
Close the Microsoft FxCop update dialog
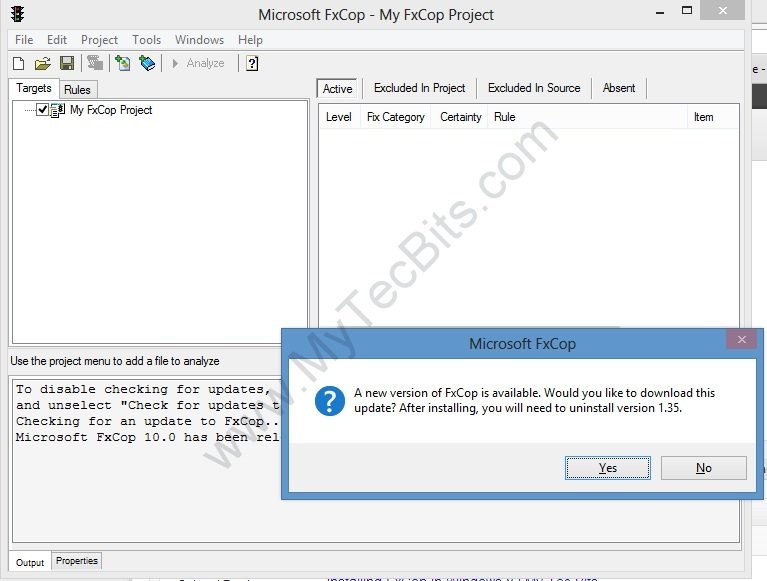pyautogui.click(x=742, y=339)
